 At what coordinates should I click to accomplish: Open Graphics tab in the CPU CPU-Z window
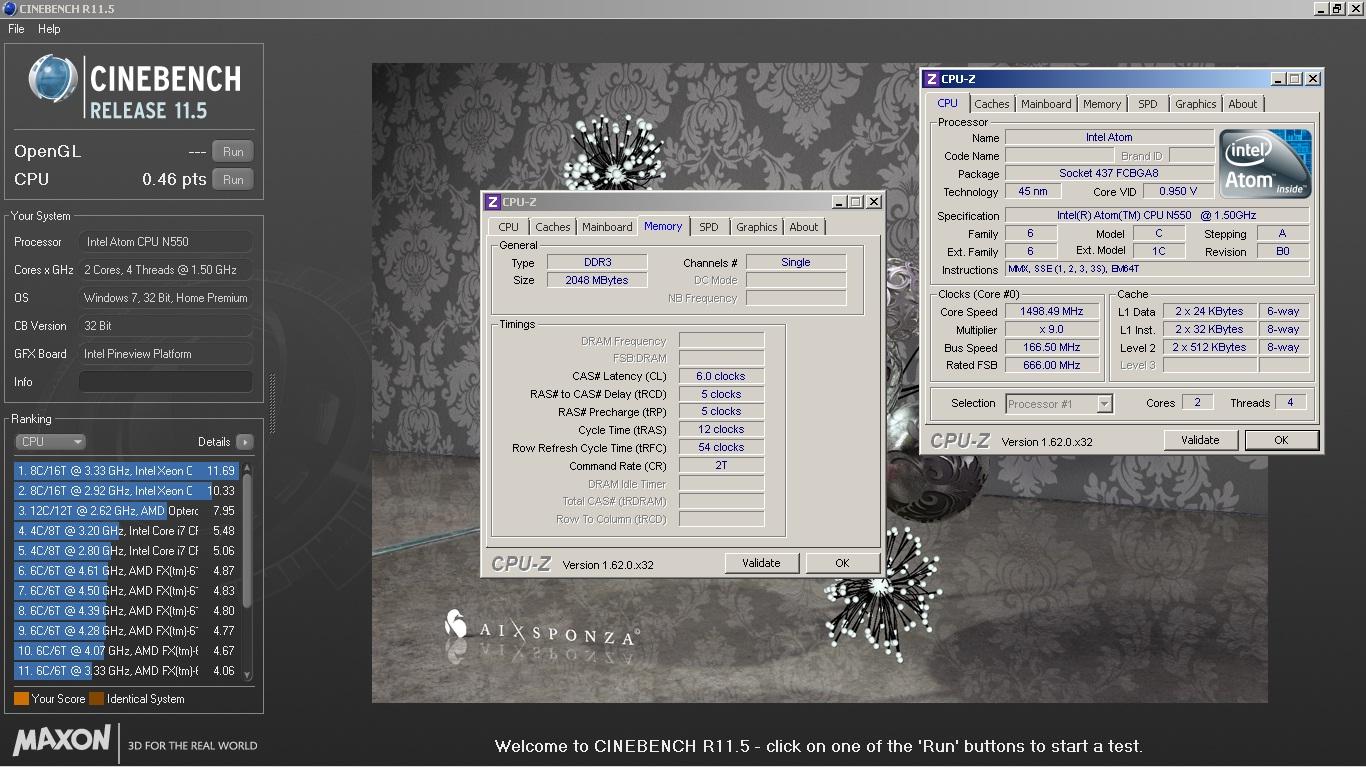pyautogui.click(x=1196, y=104)
